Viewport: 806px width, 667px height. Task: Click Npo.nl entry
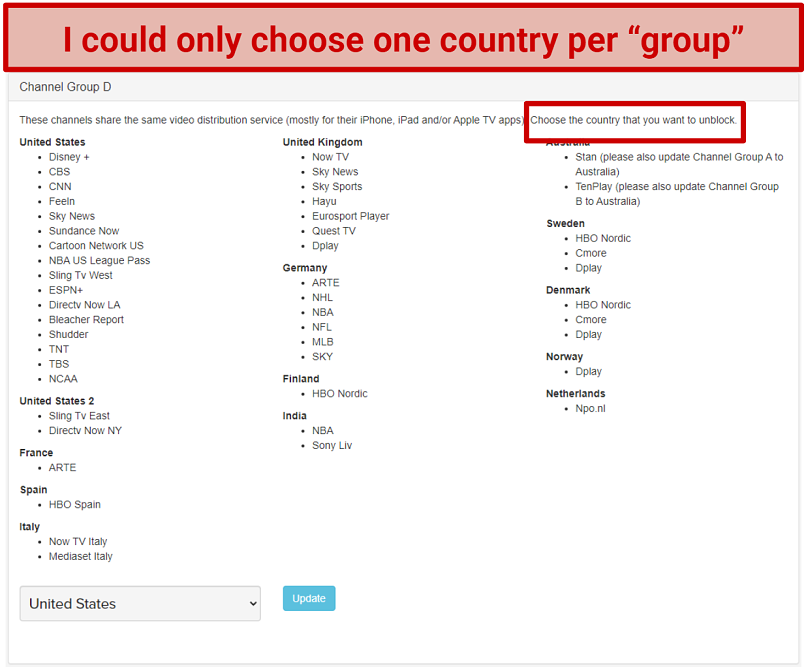pyautogui.click(x=590, y=409)
